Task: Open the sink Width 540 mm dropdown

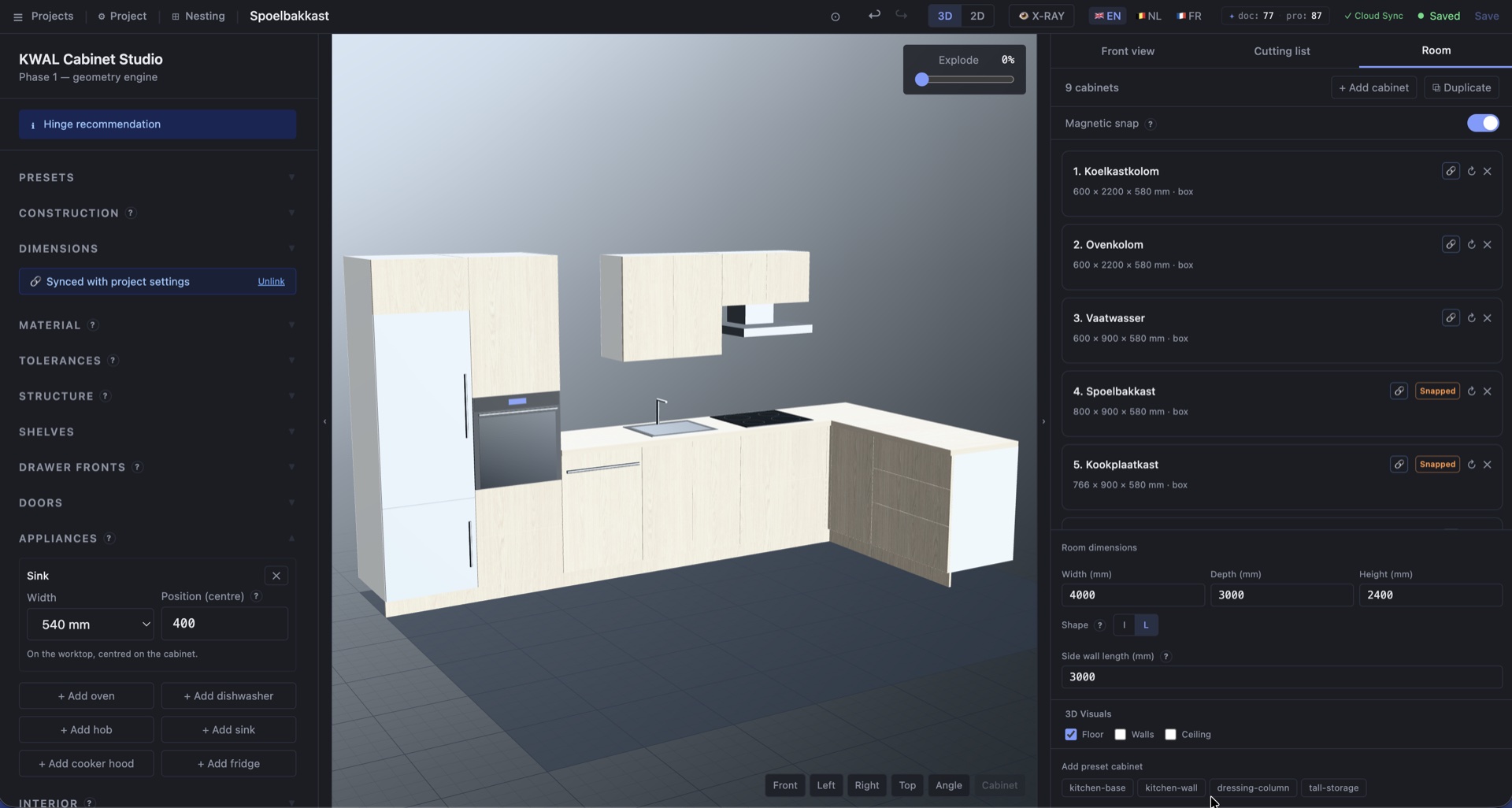Action: click(91, 624)
